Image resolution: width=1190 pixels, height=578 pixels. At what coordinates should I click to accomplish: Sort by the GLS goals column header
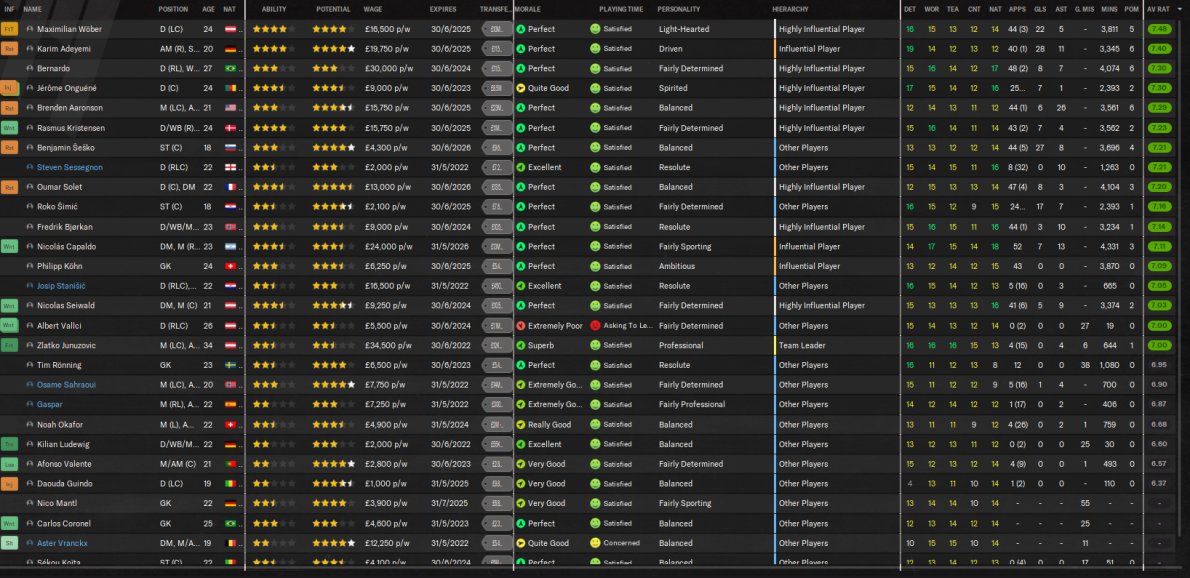point(1040,9)
